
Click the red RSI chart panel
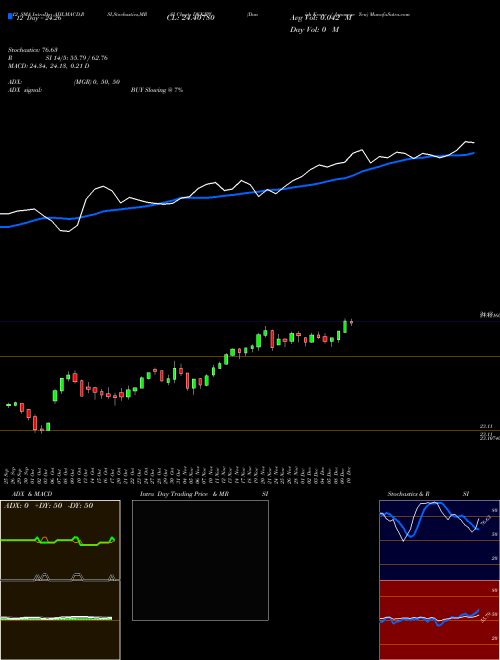[439, 620]
